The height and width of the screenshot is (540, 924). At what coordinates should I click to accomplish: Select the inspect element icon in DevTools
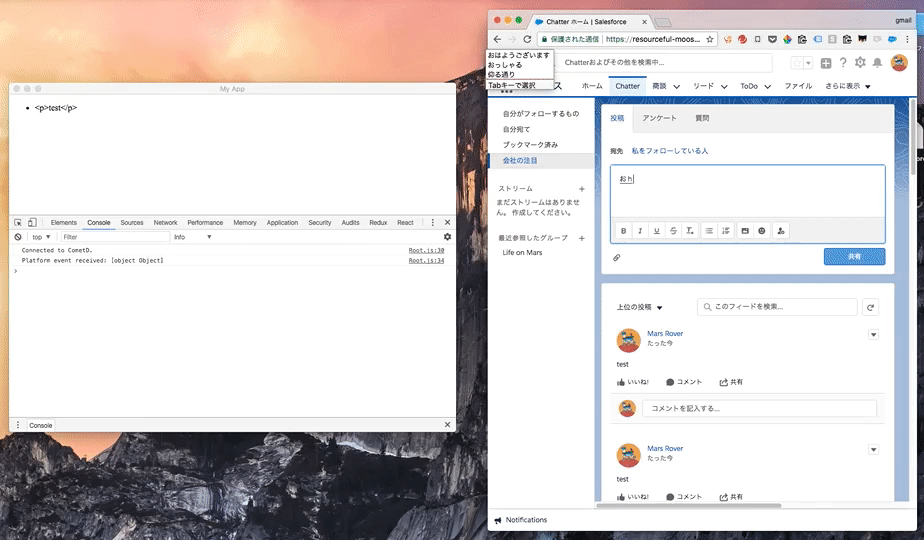point(18,223)
